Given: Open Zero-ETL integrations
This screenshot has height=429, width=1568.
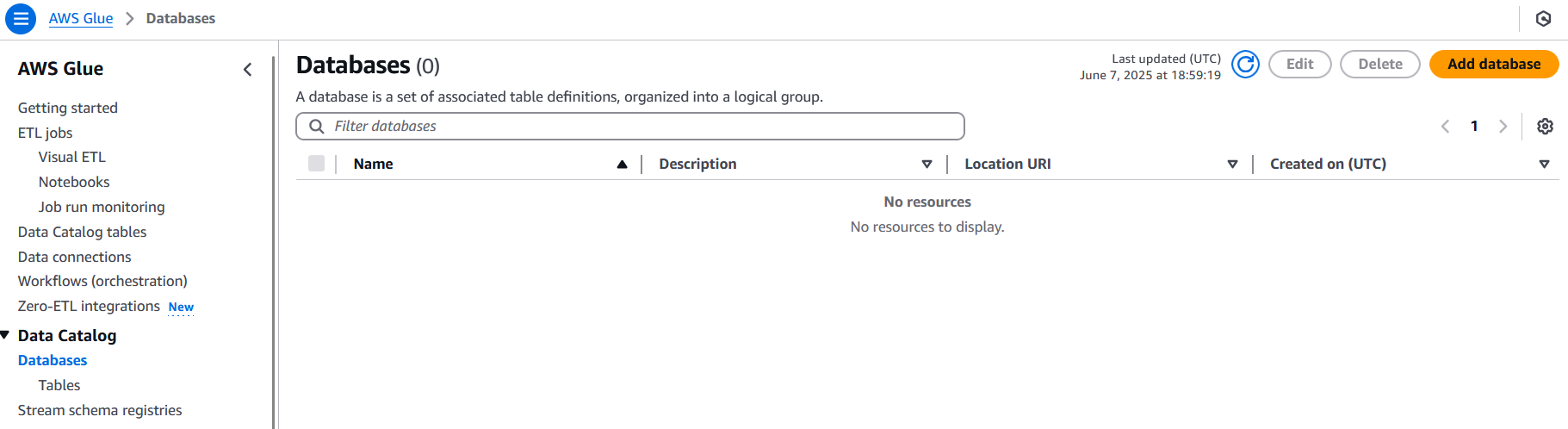Looking at the screenshot, I should pyautogui.click(x=89, y=306).
